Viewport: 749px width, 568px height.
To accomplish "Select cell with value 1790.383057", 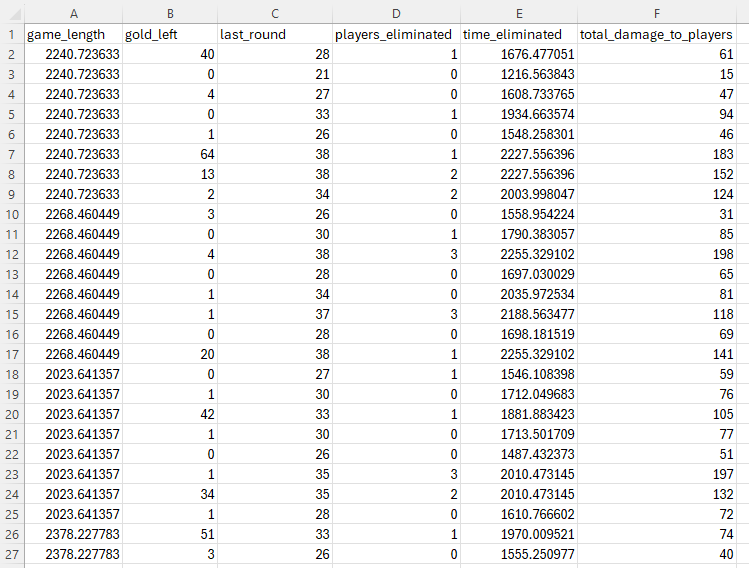I will click(519, 234).
